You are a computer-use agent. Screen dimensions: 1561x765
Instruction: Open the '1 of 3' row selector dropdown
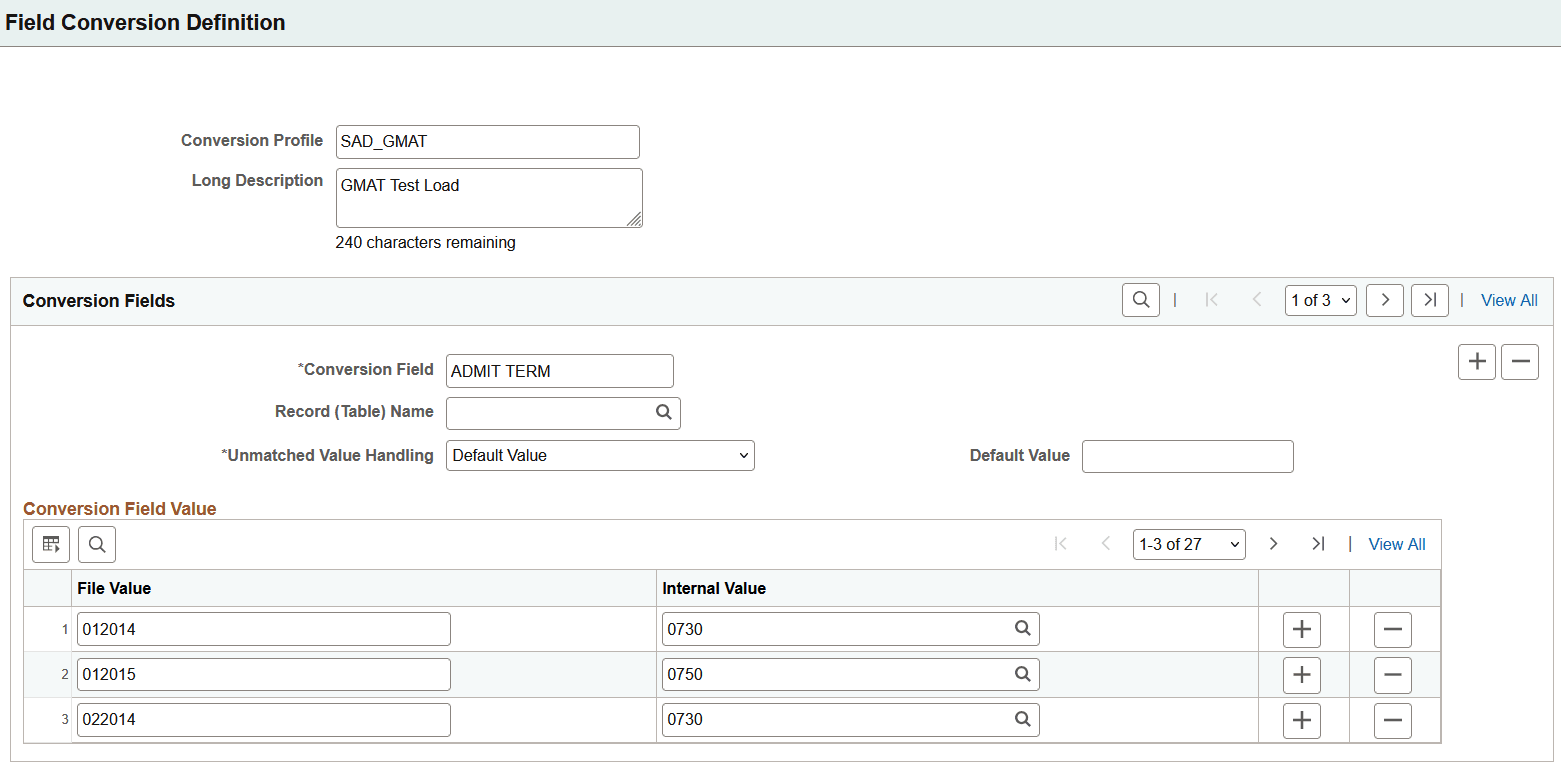click(x=1321, y=300)
